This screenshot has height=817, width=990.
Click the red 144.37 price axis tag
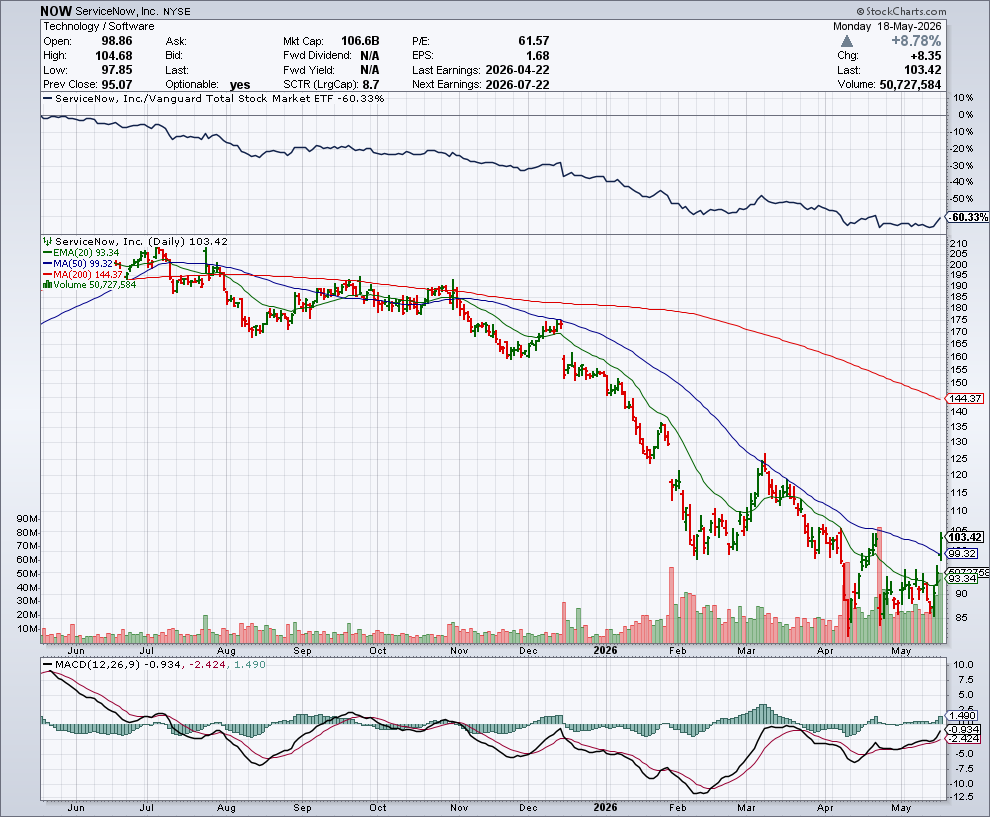(965, 398)
